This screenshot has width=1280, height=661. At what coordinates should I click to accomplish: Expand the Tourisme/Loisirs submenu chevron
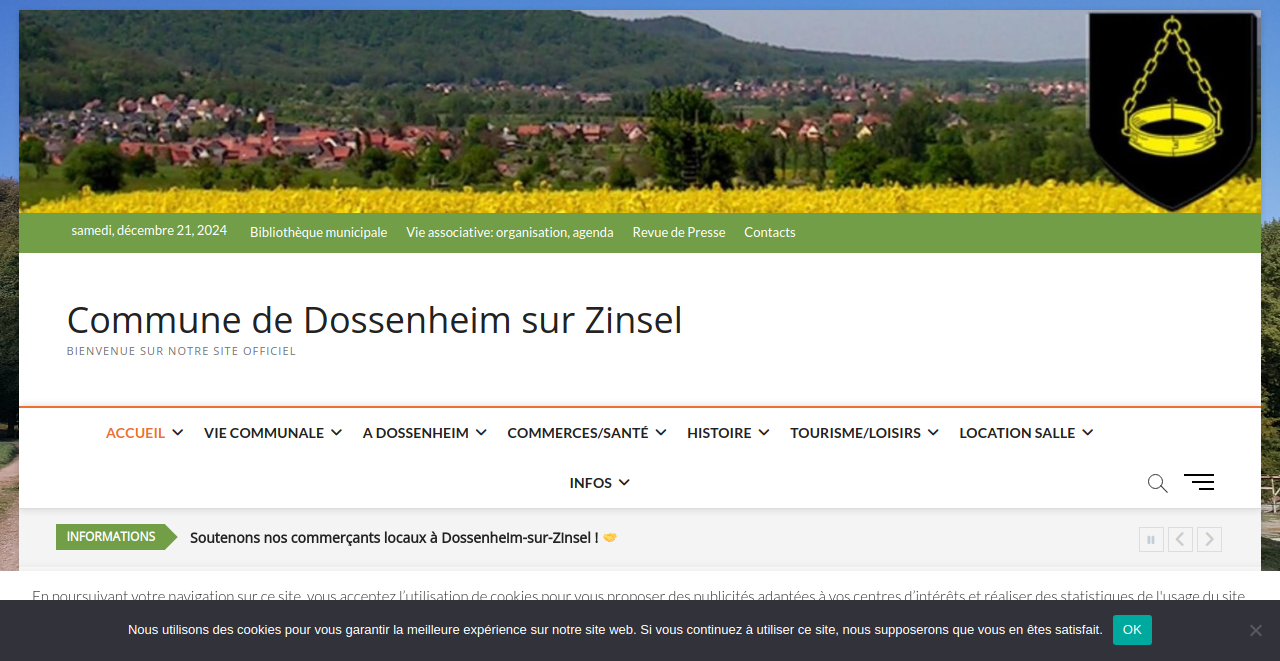point(933,433)
